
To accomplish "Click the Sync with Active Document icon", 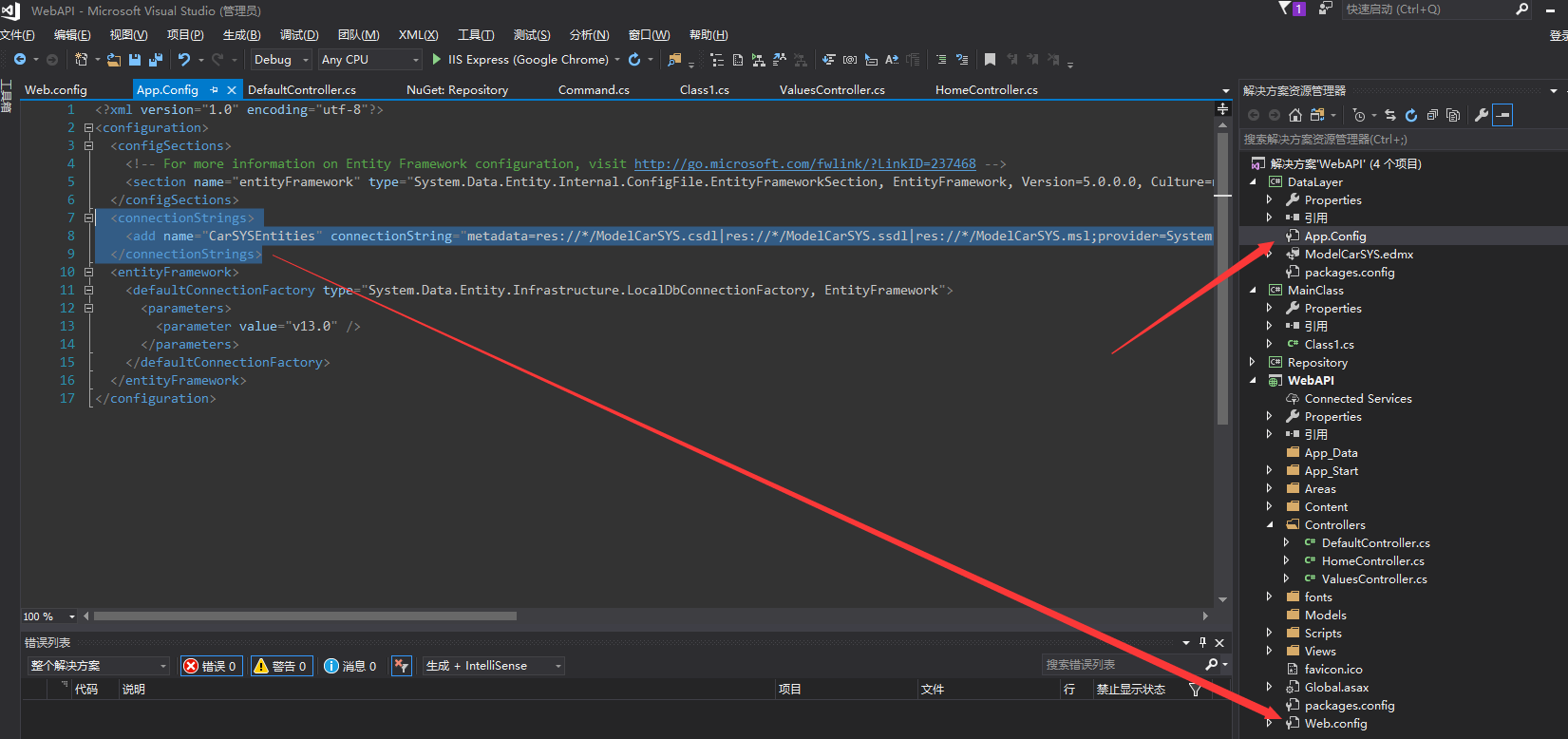I will pos(1390,115).
